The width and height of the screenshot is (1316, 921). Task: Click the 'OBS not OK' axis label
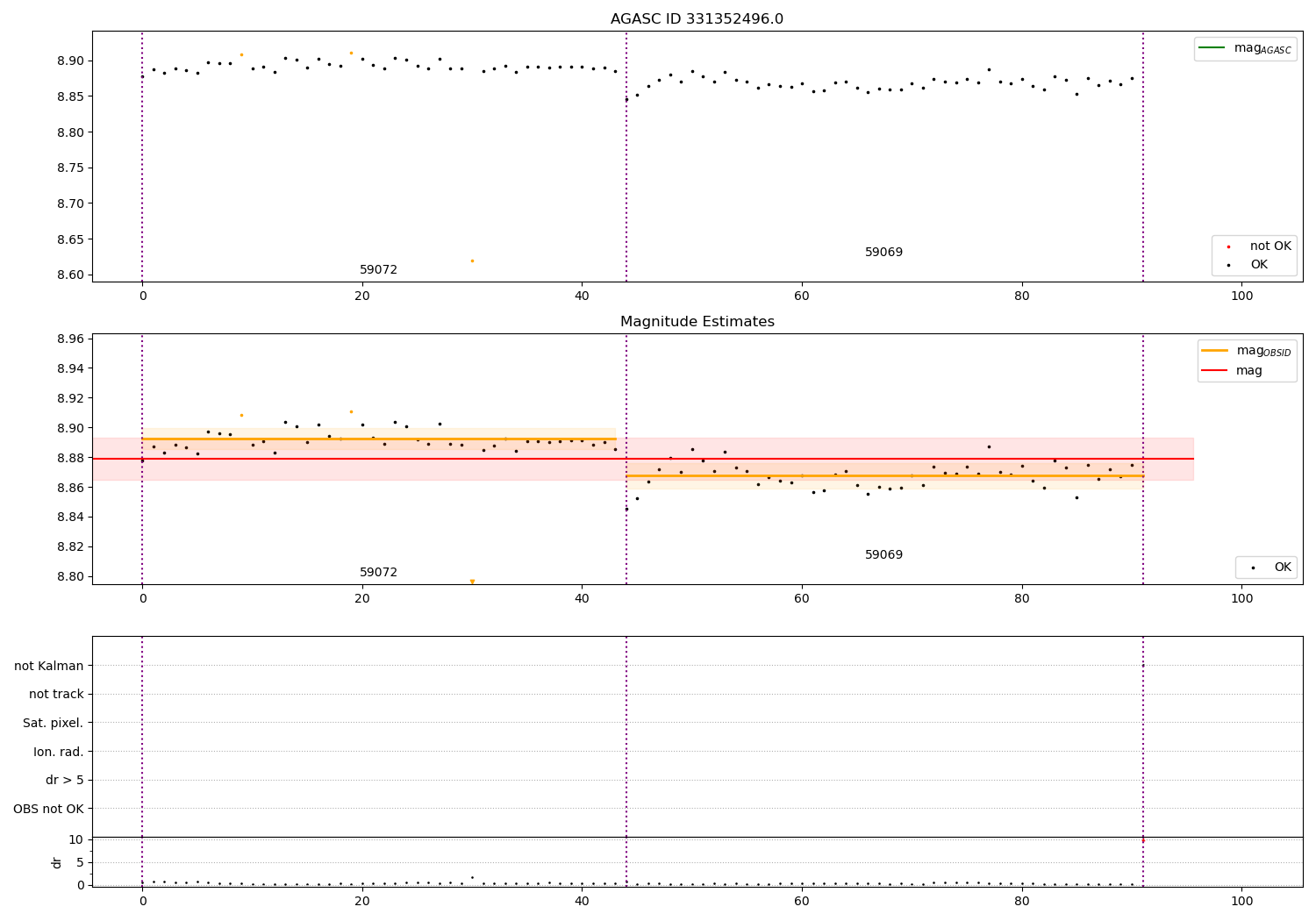49,809
